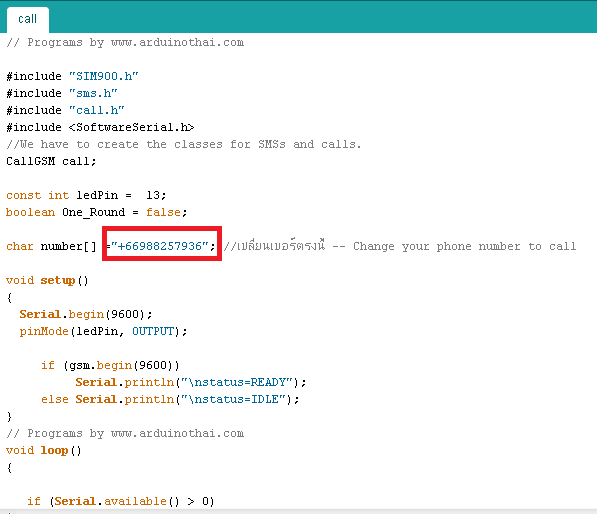Screen dimensions: 597x514
Task: Place cursor on SIM900.h include line
Action: [x=72, y=76]
